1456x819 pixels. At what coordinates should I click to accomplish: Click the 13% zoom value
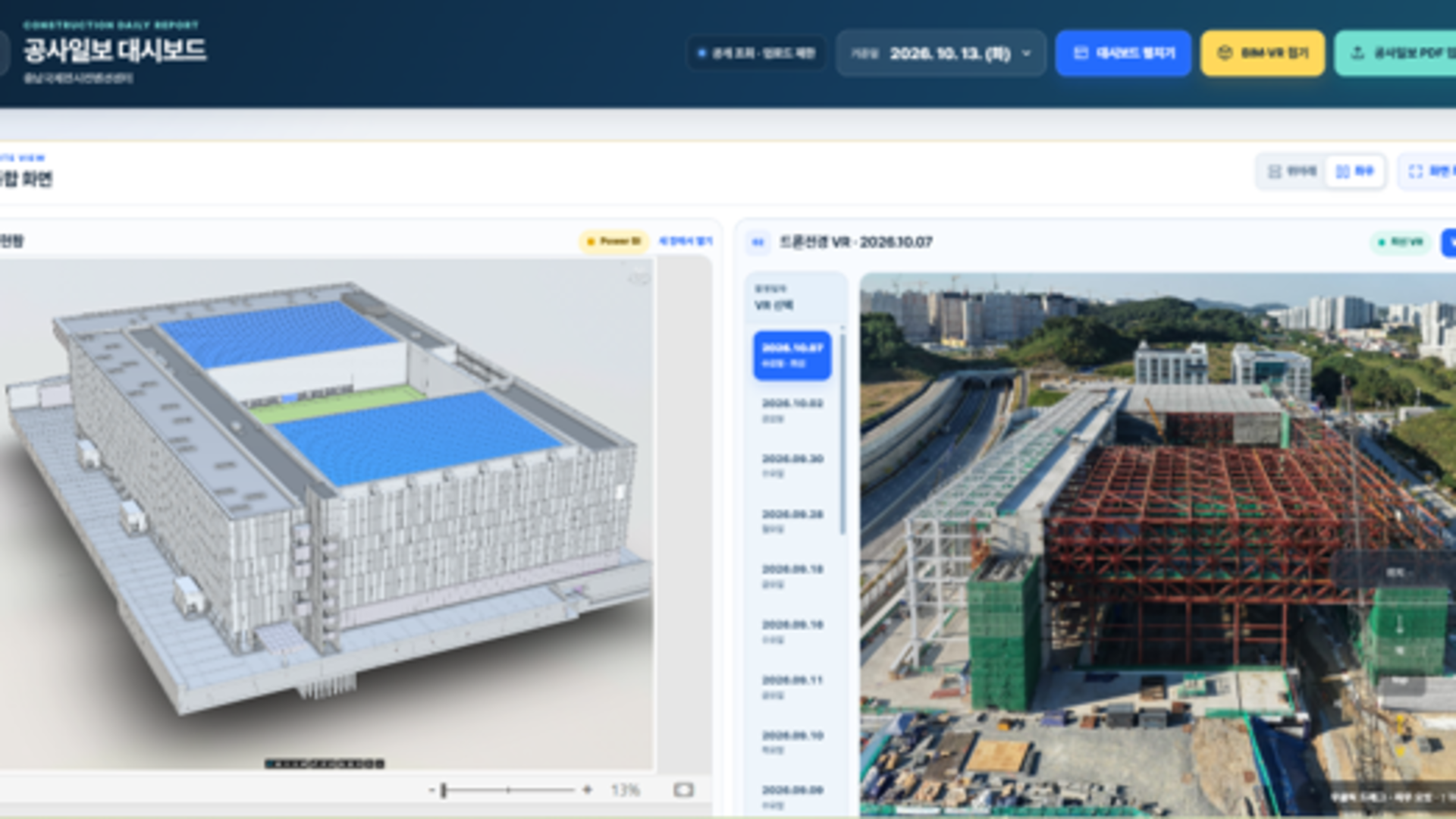(626, 790)
